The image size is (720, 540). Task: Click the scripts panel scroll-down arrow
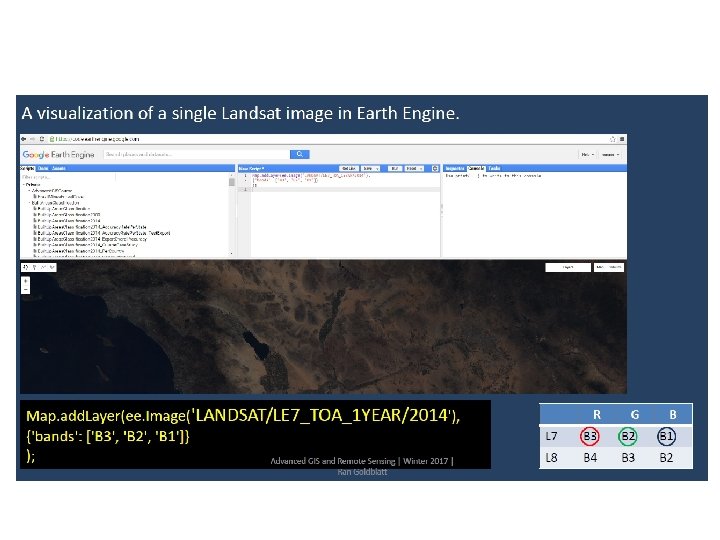click(231, 253)
